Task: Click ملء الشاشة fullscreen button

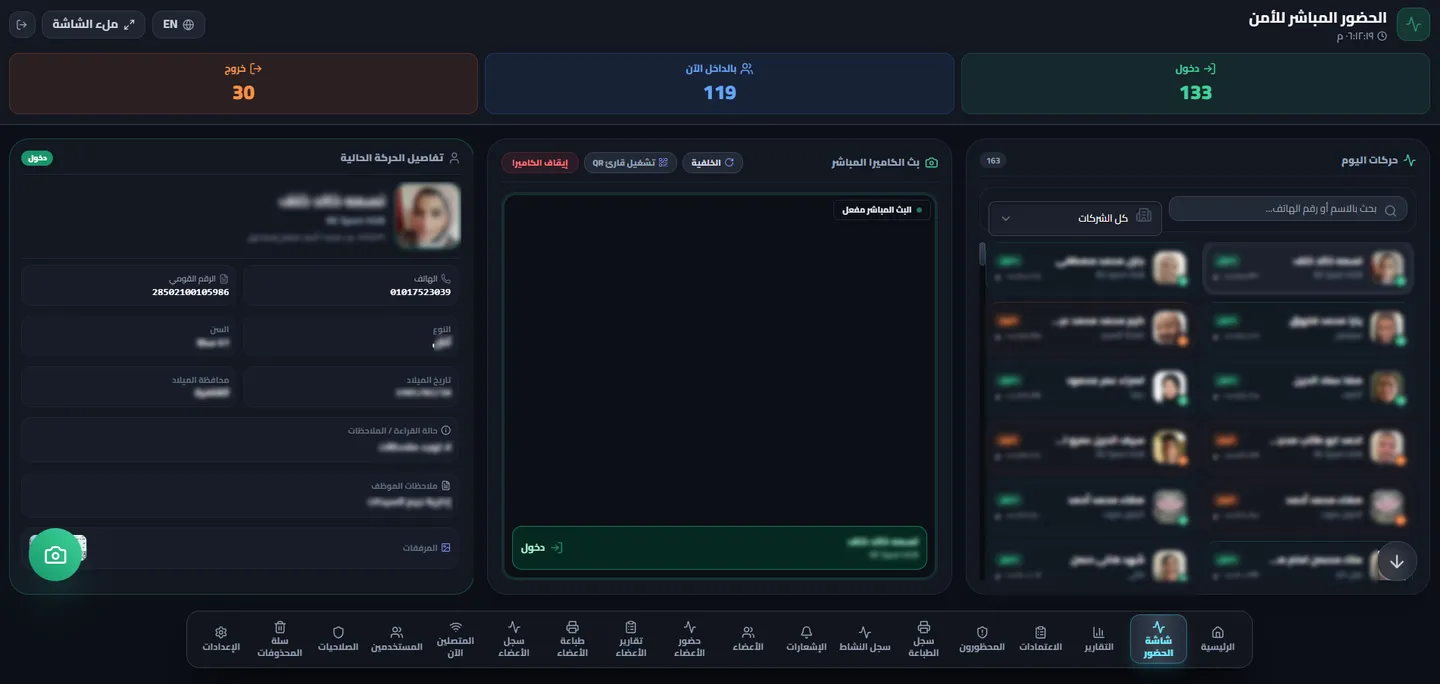Action: (x=93, y=24)
